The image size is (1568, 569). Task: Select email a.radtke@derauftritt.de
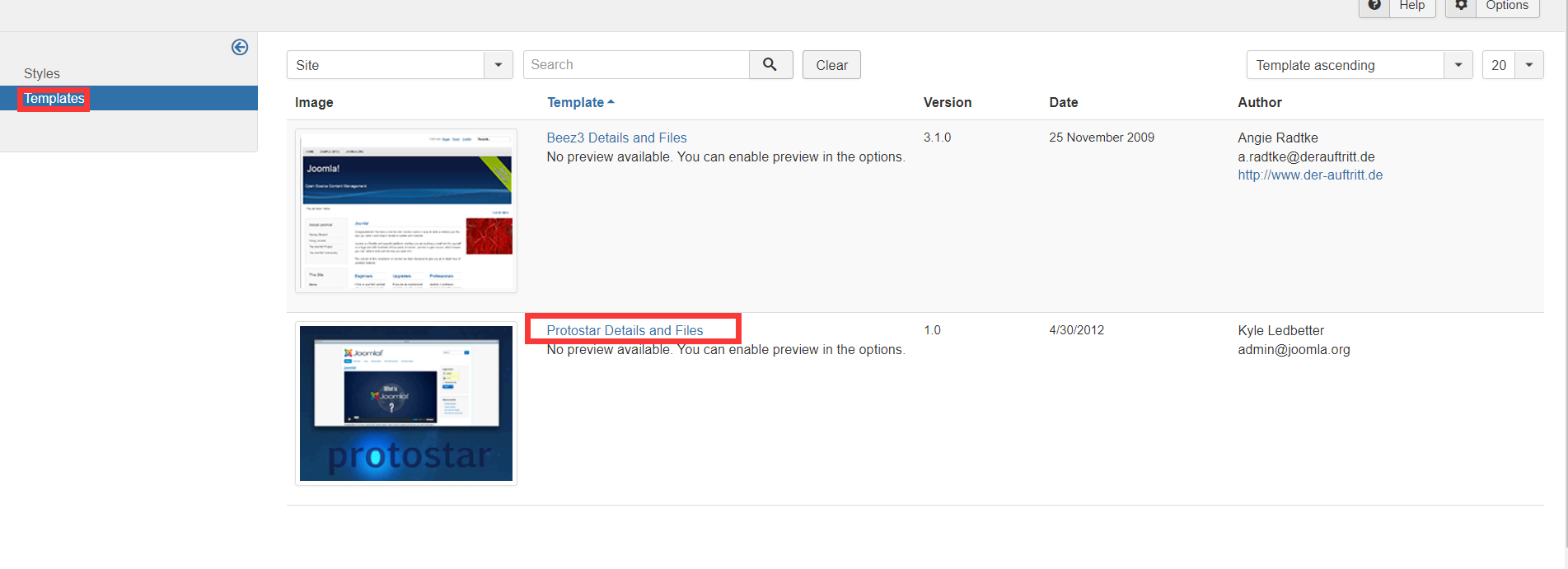[1306, 156]
